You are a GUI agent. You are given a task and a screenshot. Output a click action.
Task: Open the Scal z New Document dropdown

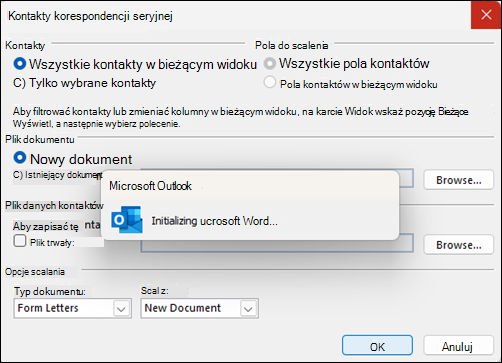pyautogui.click(x=199, y=308)
